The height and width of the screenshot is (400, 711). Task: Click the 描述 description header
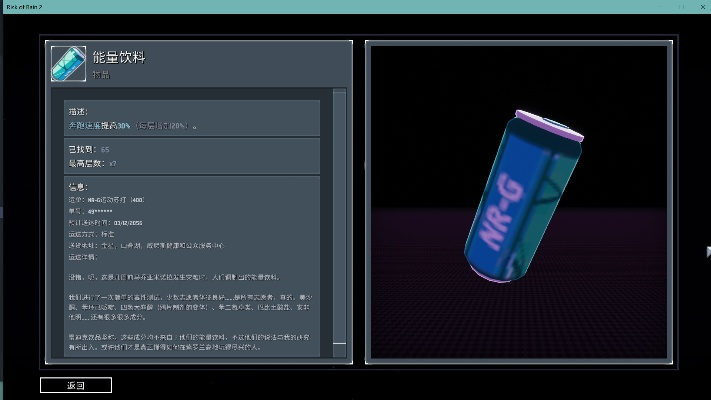(76, 109)
